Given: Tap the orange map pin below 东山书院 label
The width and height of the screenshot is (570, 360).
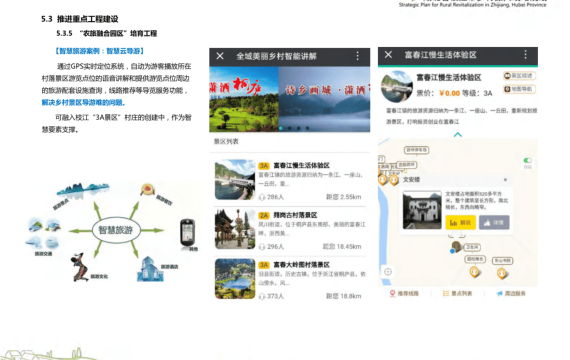Looking at the screenshot, I should pyautogui.click(x=502, y=273).
